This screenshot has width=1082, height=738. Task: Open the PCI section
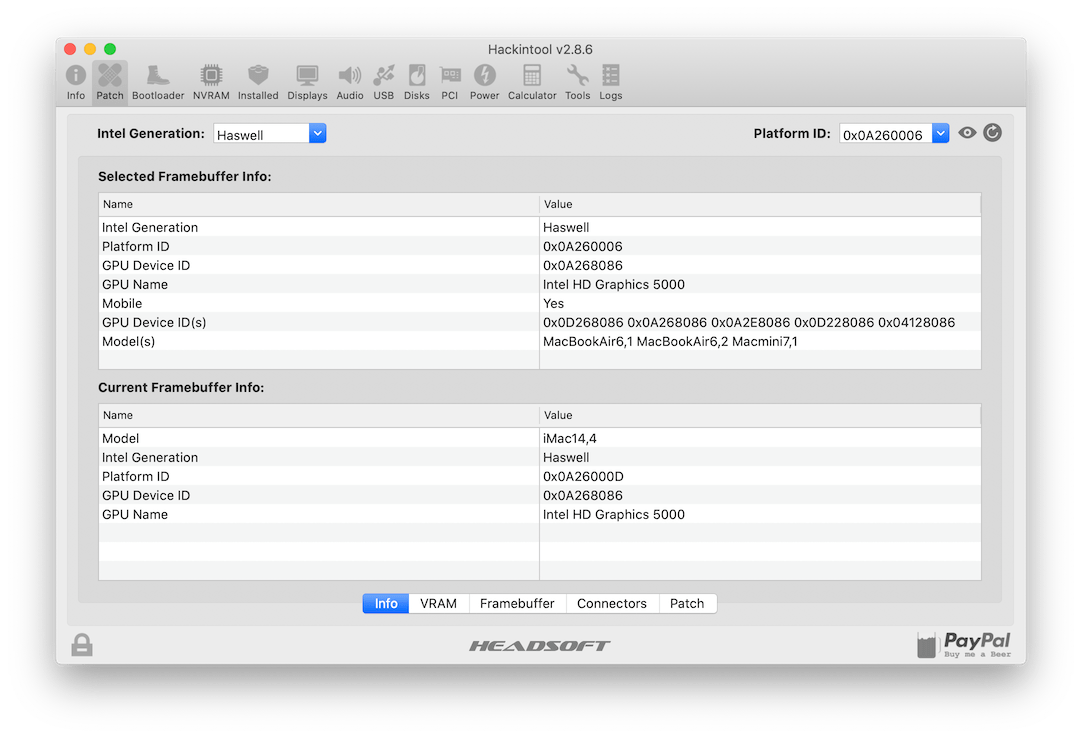point(450,82)
